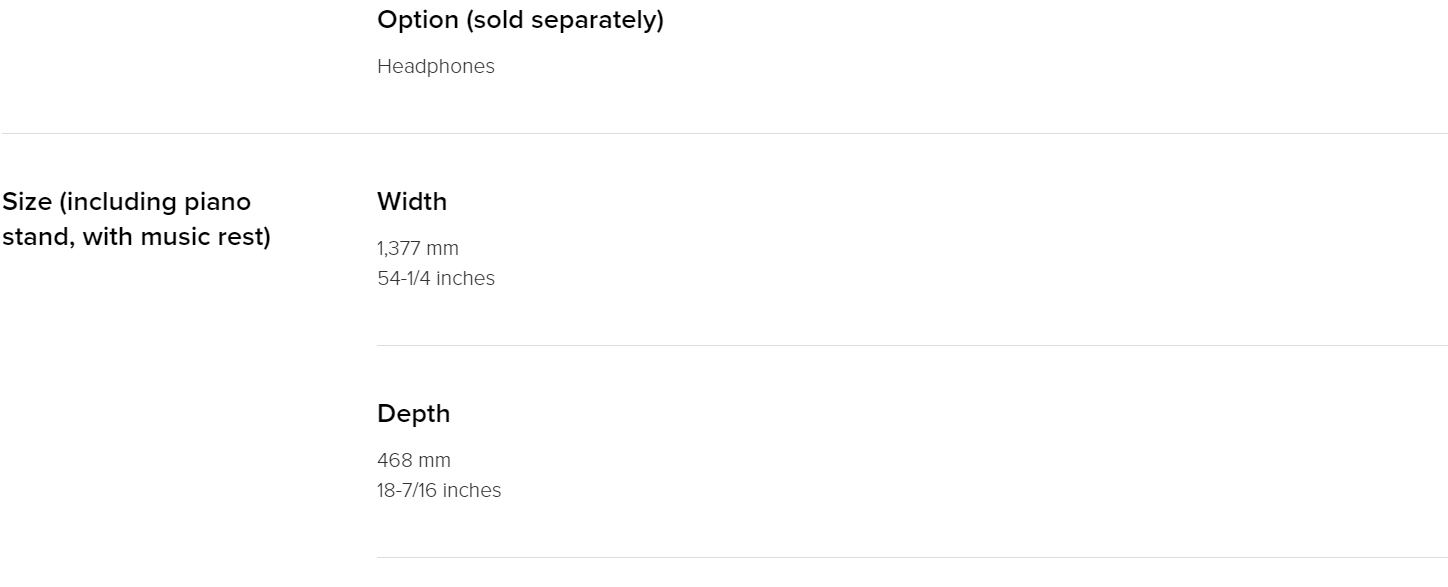Click the "mm" unit after 468
1448x587 pixels.
tap(434, 461)
